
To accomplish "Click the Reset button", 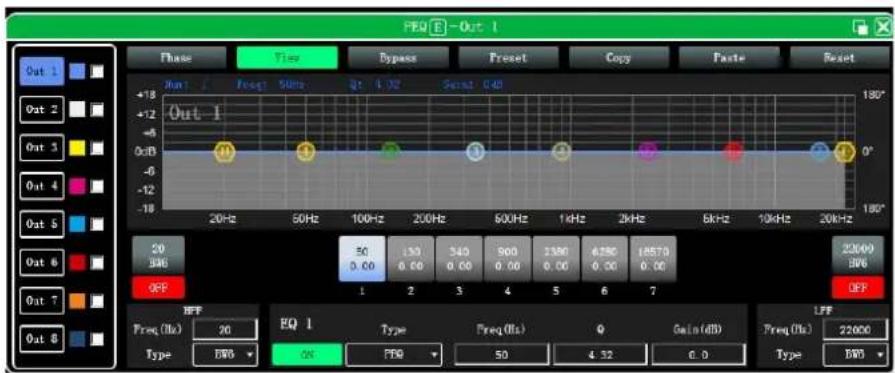I will tap(840, 58).
